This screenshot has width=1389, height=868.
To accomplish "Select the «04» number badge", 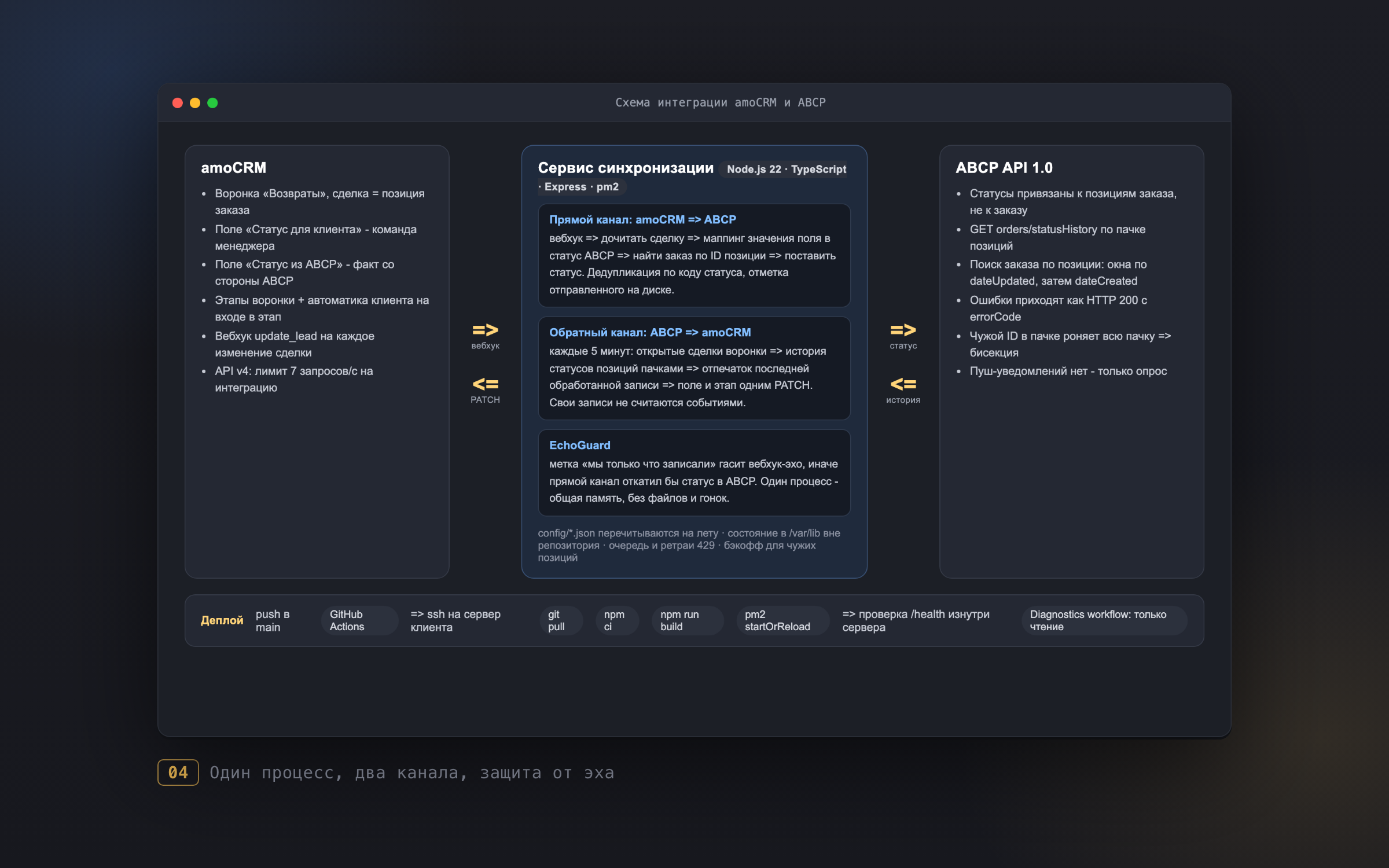I will [x=178, y=773].
